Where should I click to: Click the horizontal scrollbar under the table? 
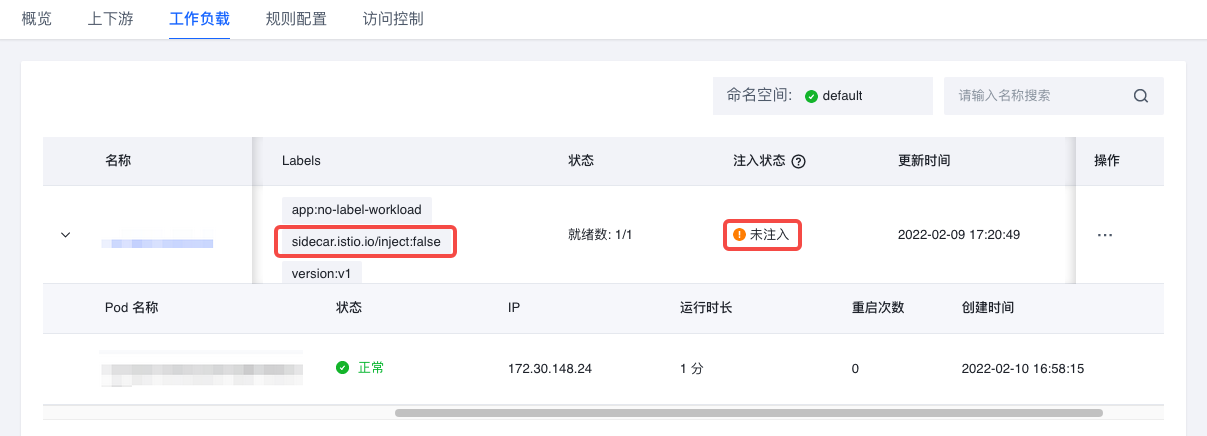(748, 412)
